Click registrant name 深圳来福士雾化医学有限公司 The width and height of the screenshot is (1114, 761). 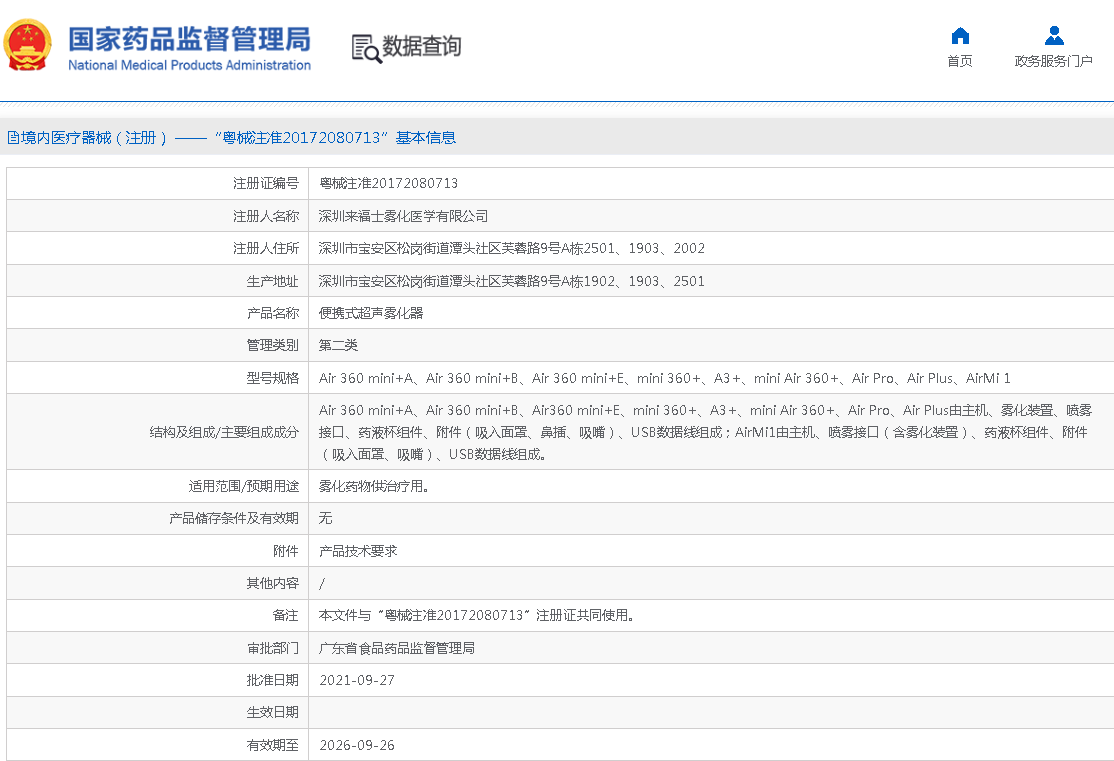click(x=403, y=216)
